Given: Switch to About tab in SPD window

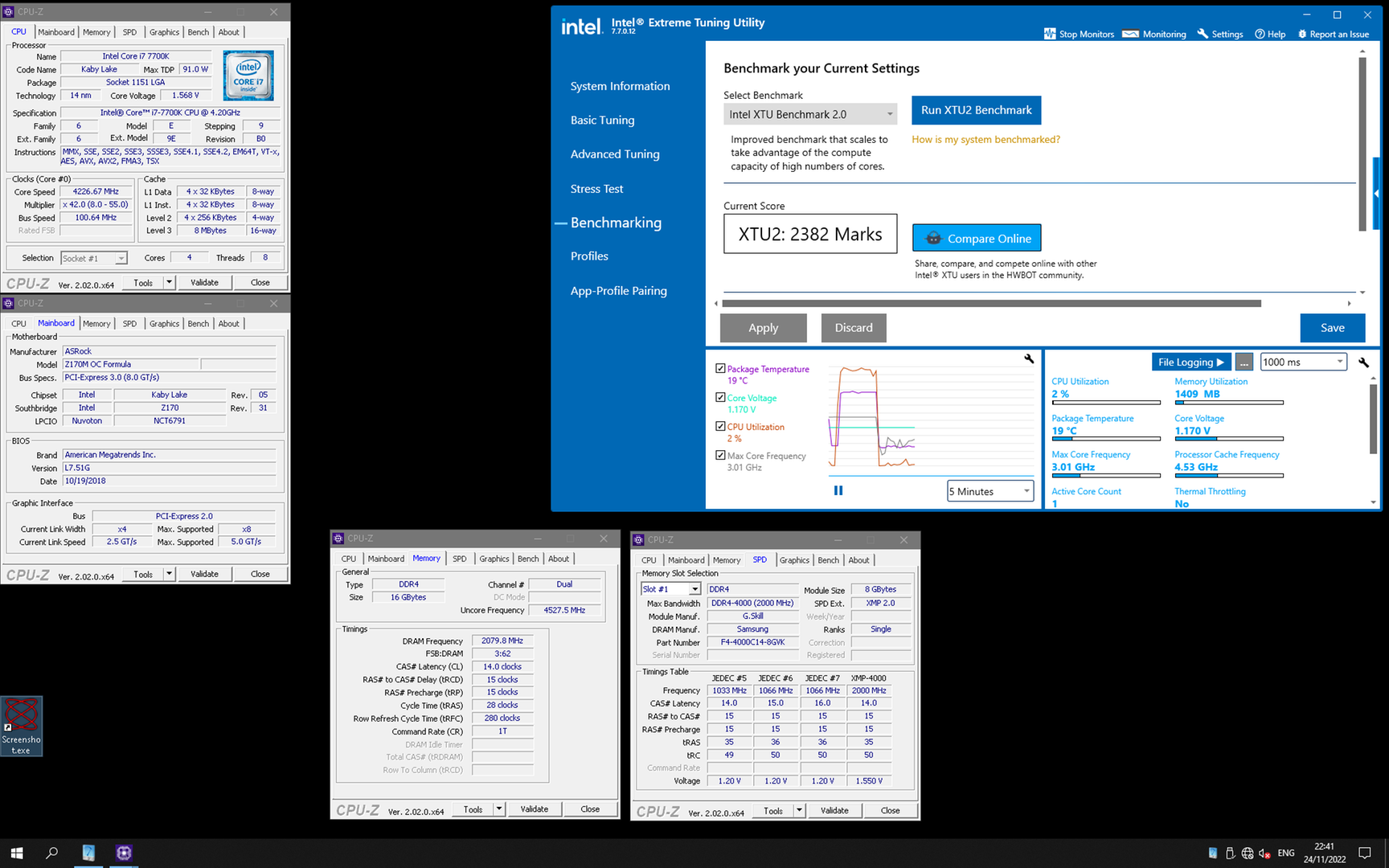Looking at the screenshot, I should [859, 560].
